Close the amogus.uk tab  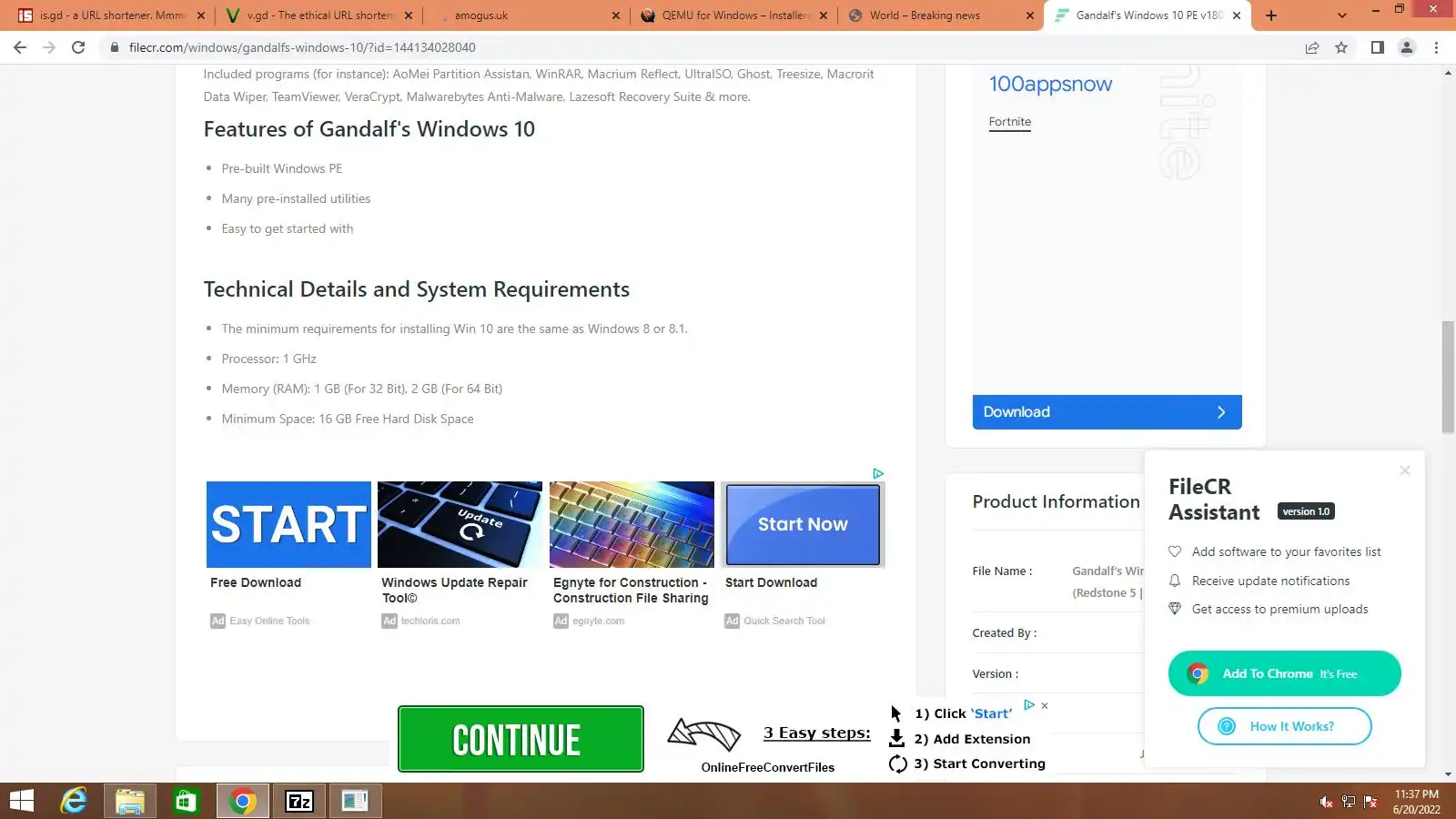pyautogui.click(x=616, y=15)
